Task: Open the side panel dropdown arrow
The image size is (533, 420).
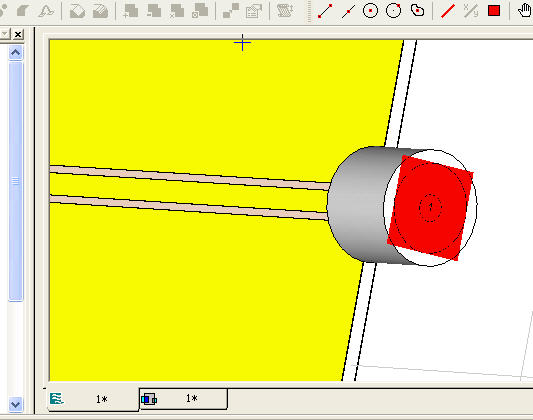Action: click(x=4, y=34)
